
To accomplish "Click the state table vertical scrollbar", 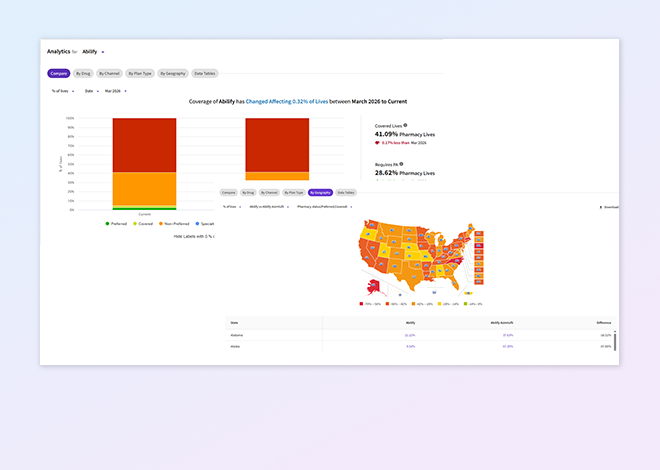I will pos(615,341).
